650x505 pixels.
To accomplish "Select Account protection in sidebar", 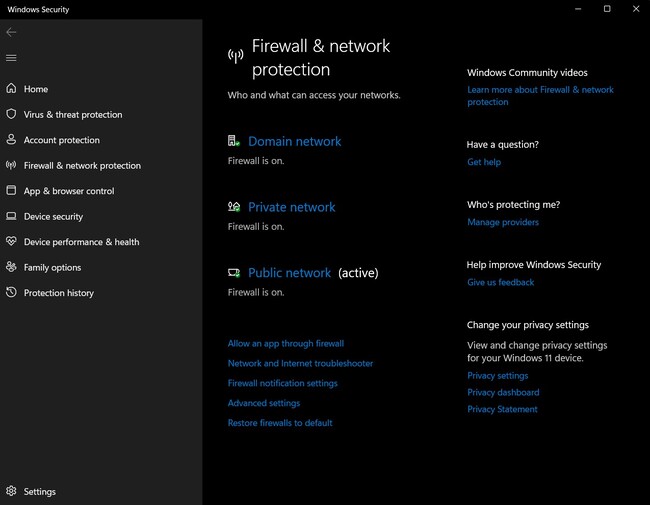I will tap(62, 140).
